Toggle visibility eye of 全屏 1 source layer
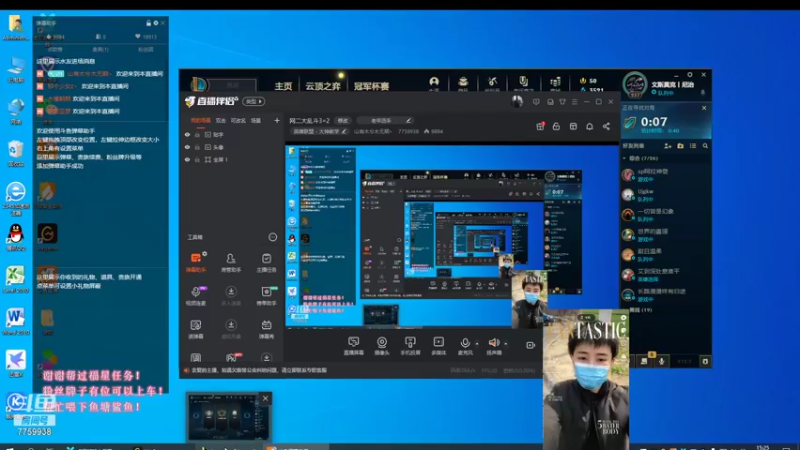800x450 pixels. pyautogui.click(x=187, y=160)
